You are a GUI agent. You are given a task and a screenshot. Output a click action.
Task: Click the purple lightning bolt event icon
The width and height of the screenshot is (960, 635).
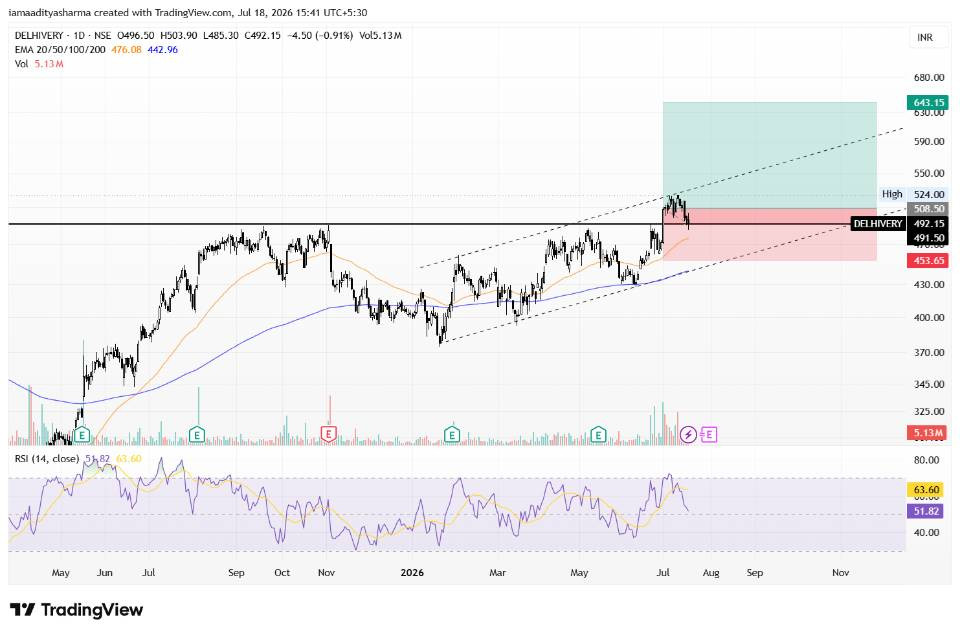point(688,435)
